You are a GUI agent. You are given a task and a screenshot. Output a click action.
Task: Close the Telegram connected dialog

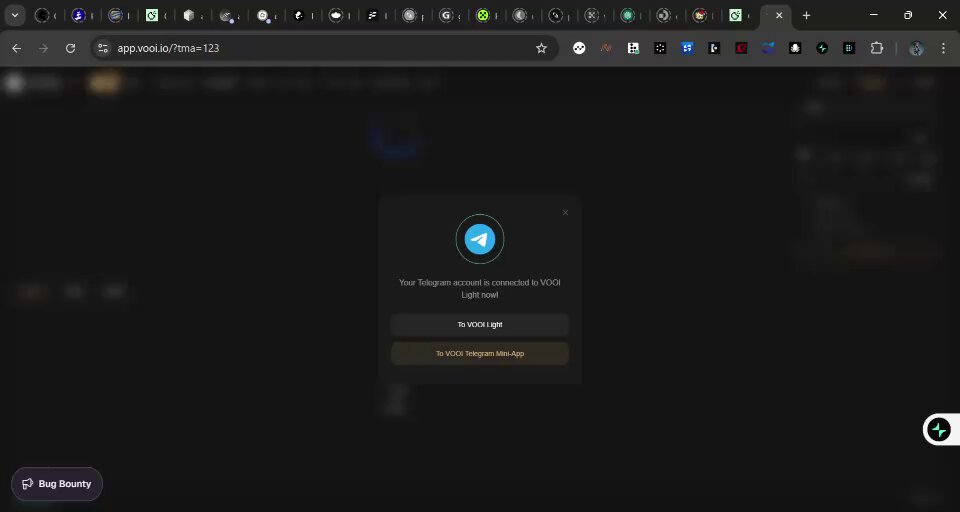coord(565,213)
